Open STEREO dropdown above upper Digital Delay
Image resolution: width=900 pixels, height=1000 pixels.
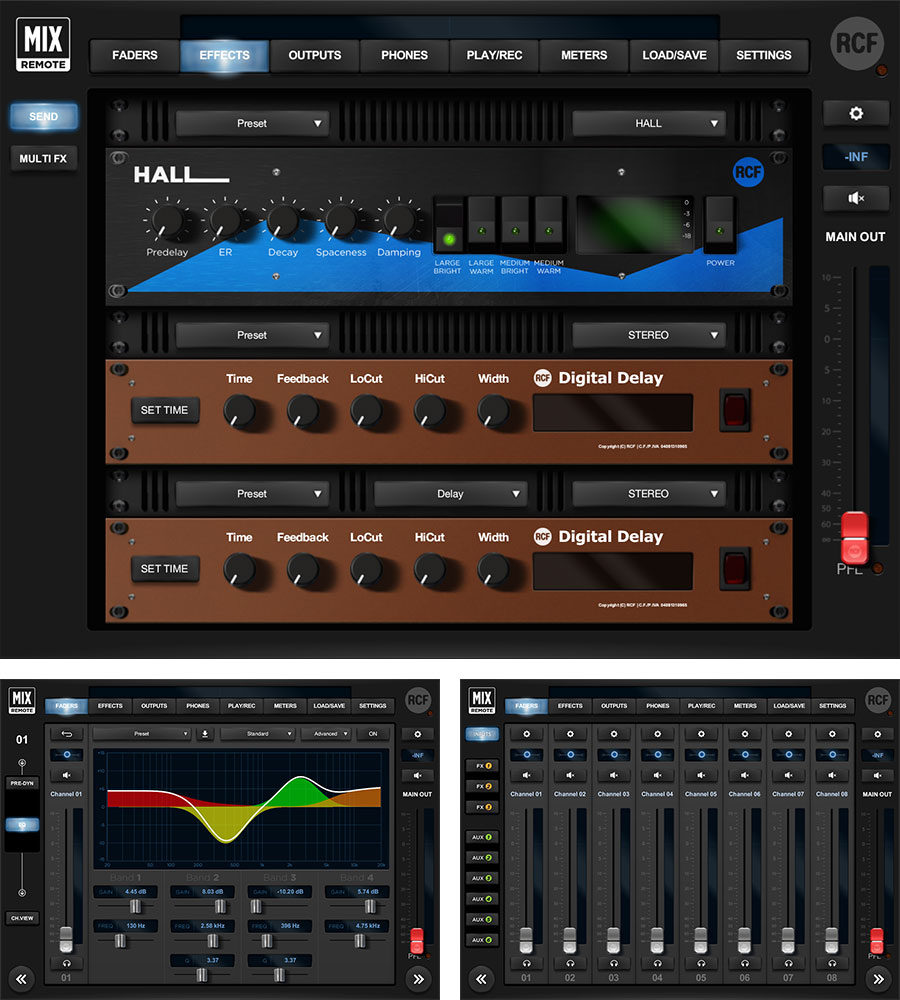(x=649, y=335)
